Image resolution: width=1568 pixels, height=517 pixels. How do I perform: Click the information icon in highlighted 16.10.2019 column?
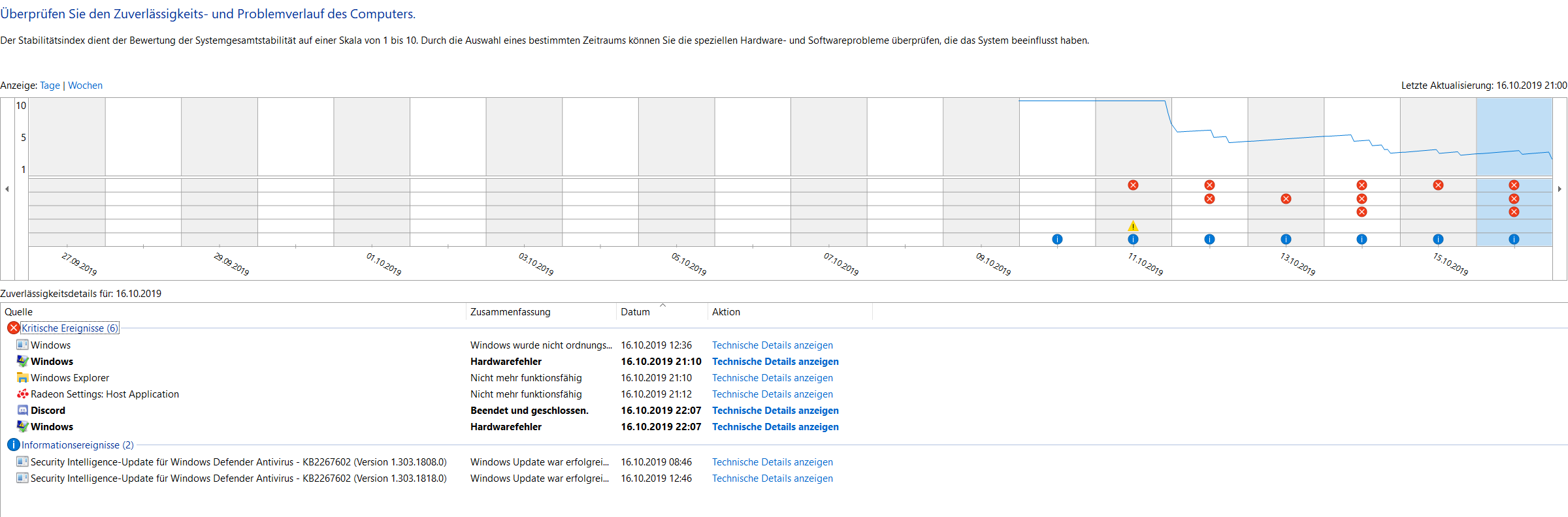tap(1514, 240)
